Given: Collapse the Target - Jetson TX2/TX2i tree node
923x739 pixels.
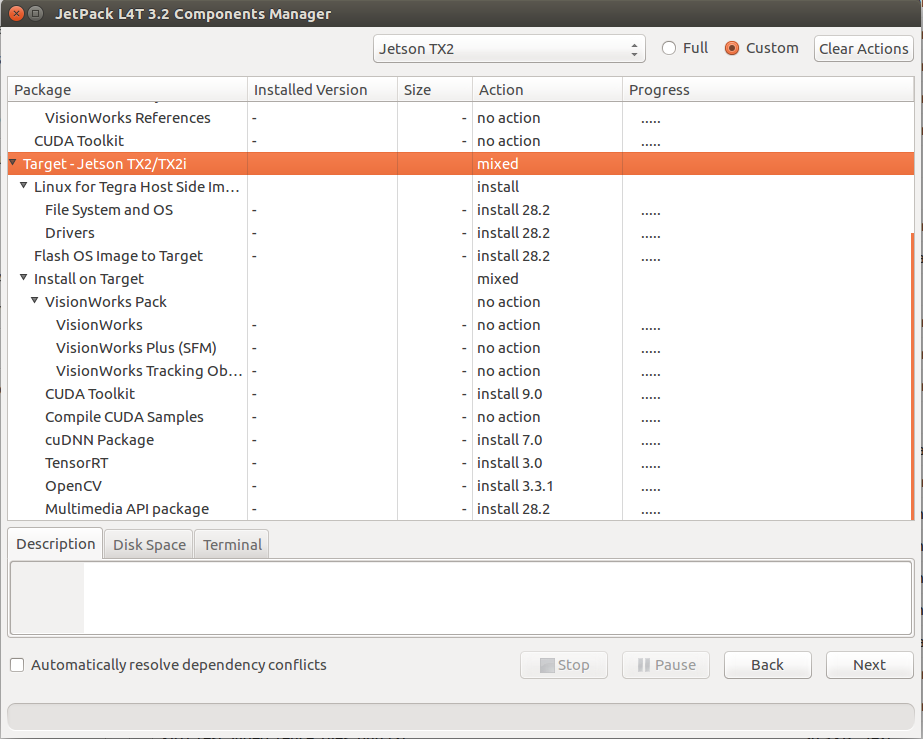Looking at the screenshot, I should 12,162.
